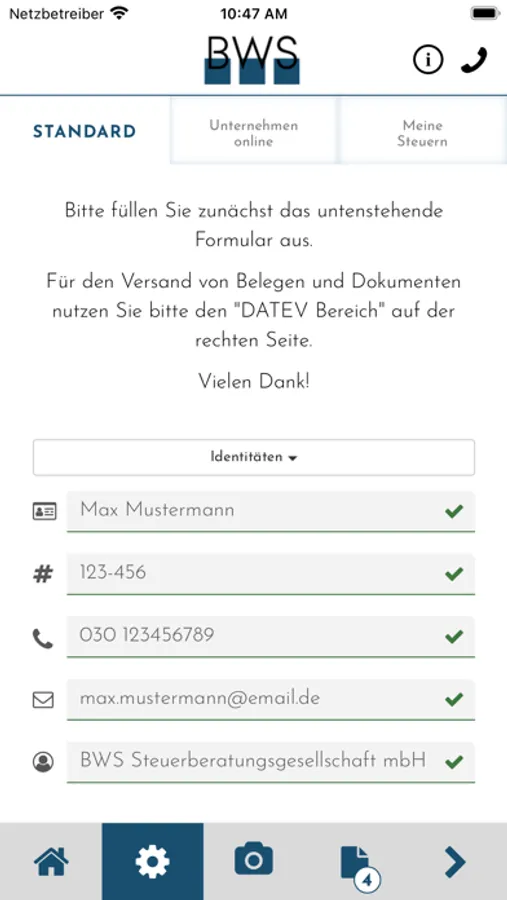Edit the max.mustermann@email.de field
The width and height of the screenshot is (507, 900).
point(270,699)
